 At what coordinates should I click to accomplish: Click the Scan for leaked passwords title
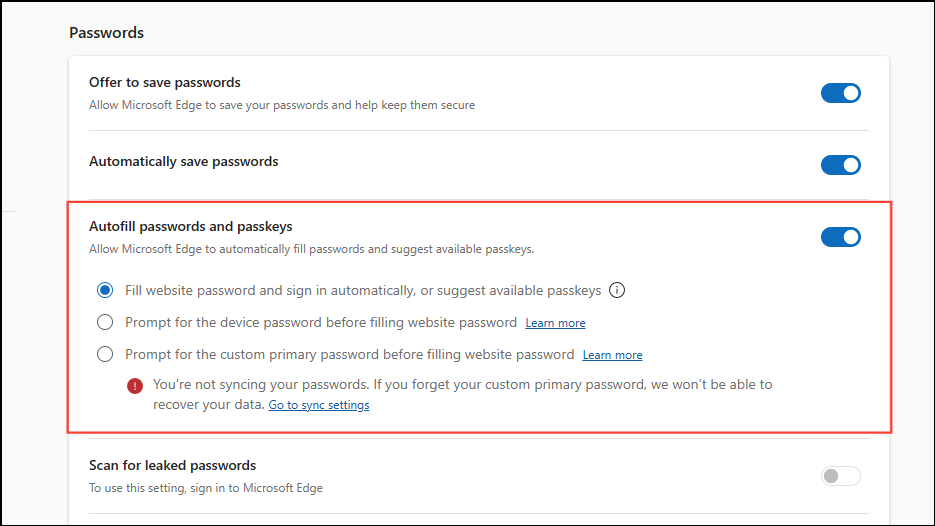(x=172, y=465)
